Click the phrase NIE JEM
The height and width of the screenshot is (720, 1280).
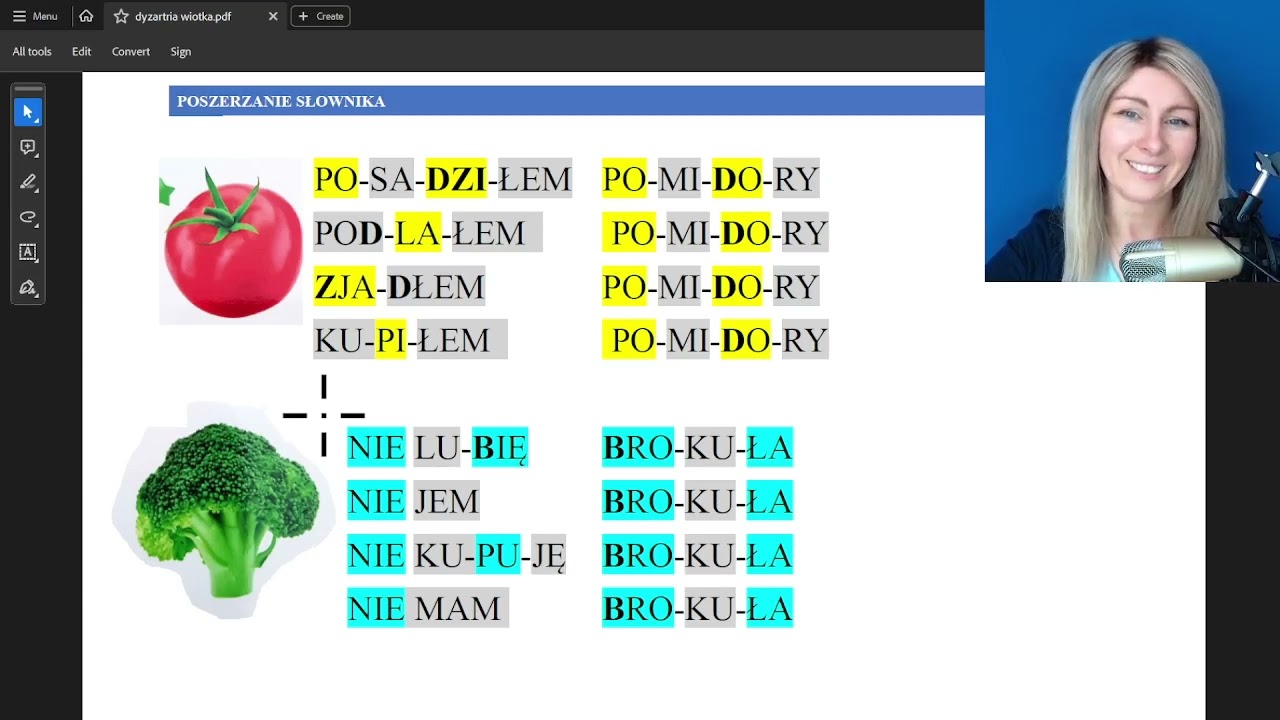pos(413,500)
